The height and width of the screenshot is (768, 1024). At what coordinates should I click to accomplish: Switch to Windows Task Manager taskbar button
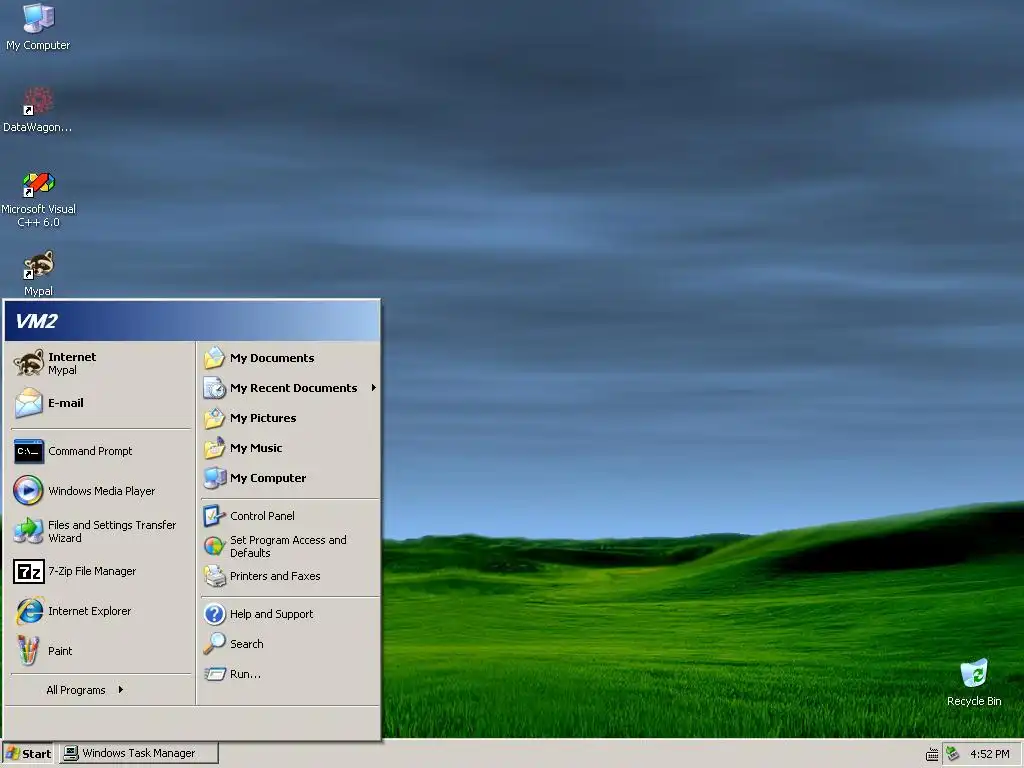pos(139,754)
